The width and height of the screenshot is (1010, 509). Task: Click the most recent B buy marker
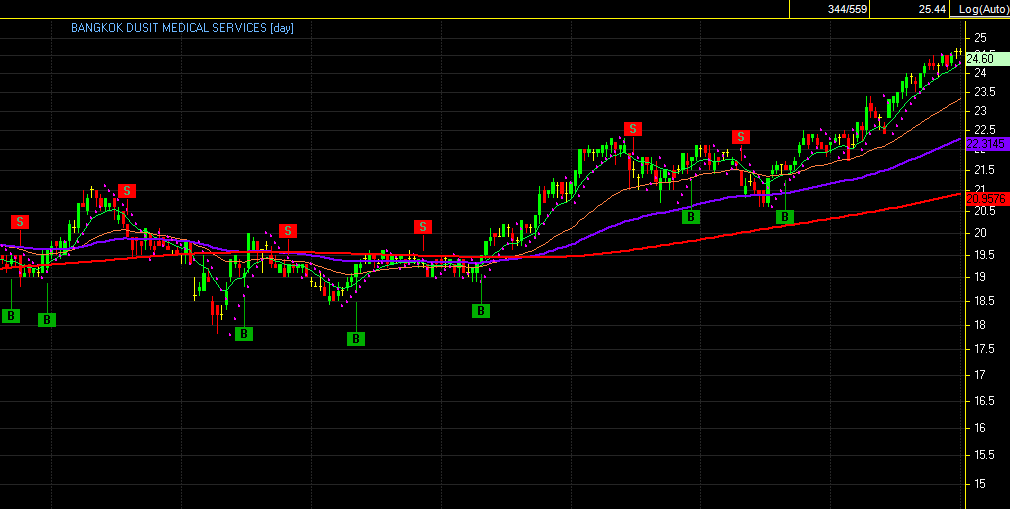785,216
